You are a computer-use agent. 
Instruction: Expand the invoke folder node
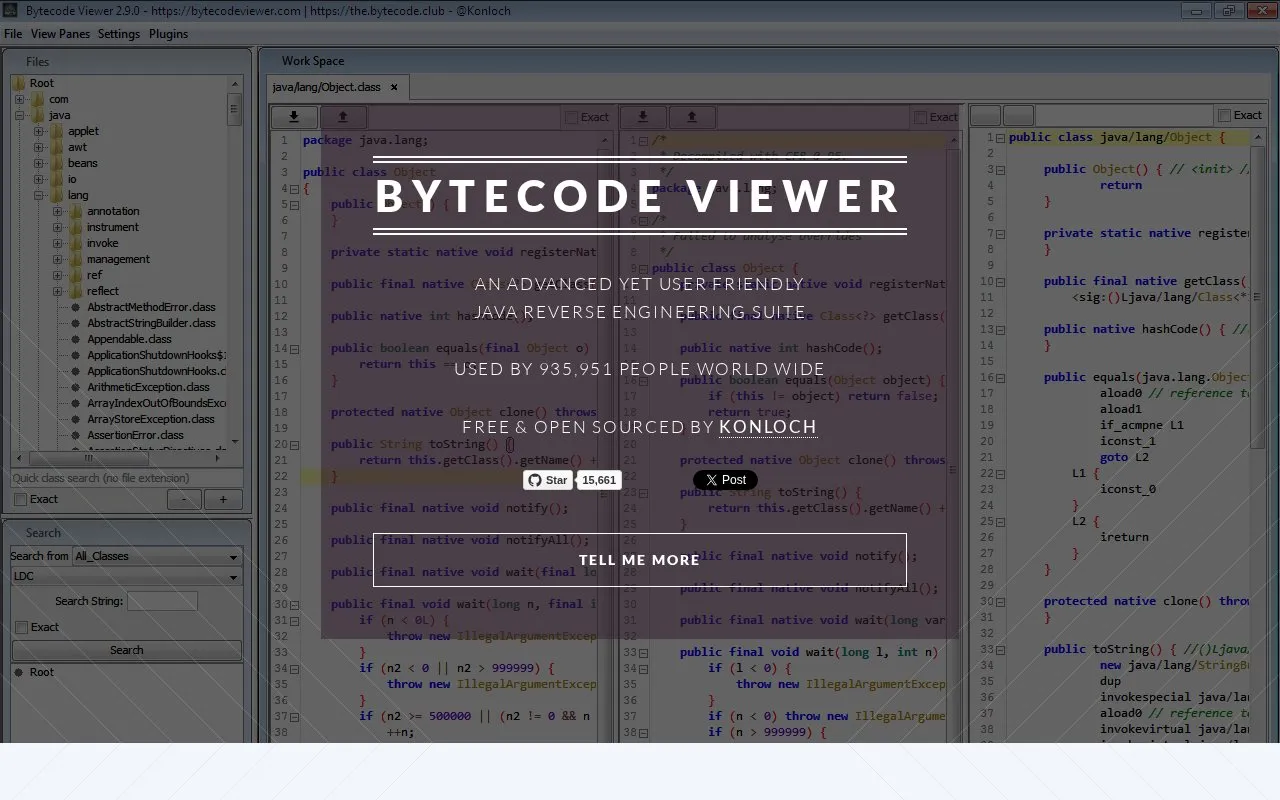[x=57, y=243]
